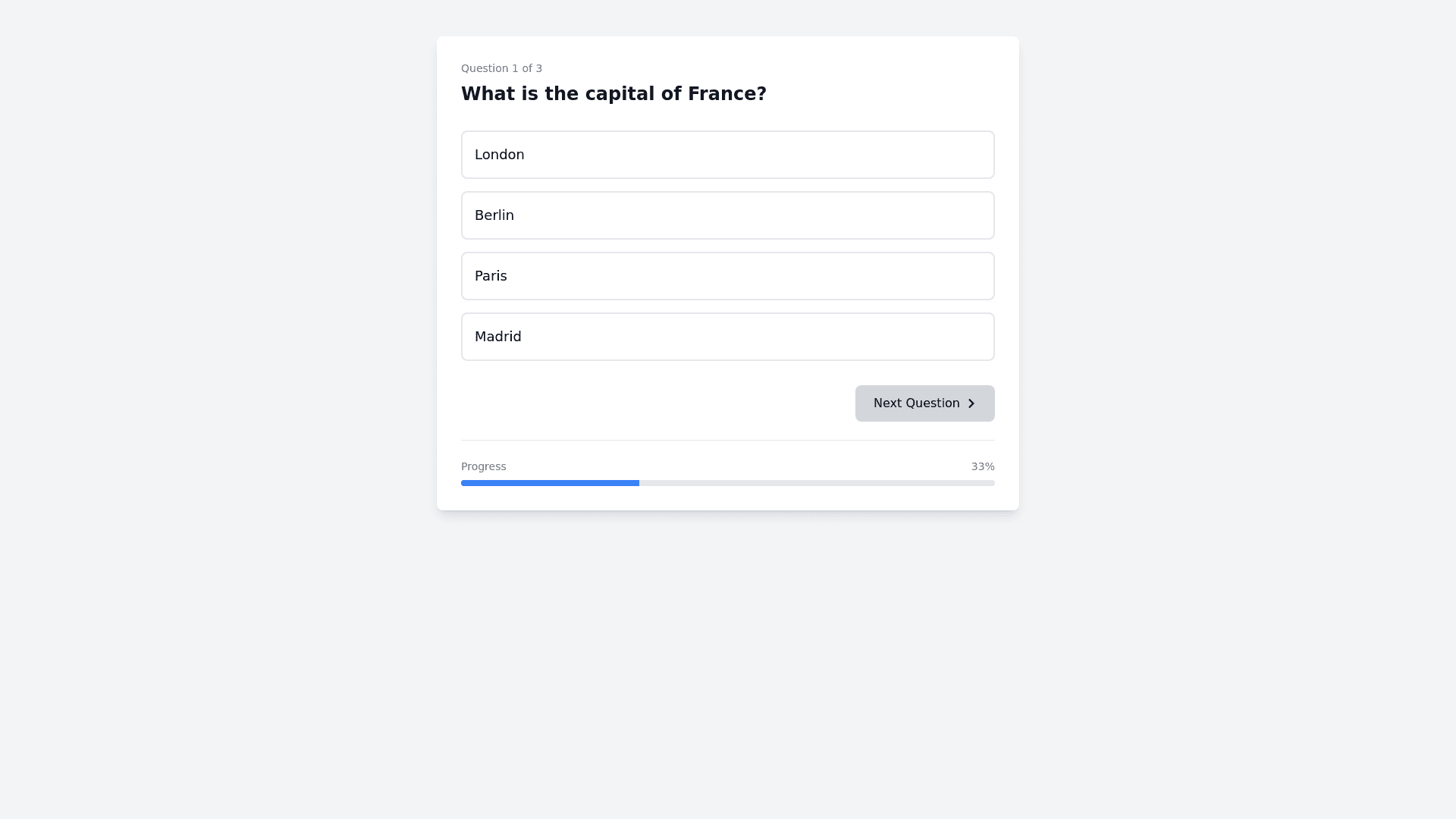Click the Madrid text label
1456x819 pixels.
pyautogui.click(x=497, y=337)
